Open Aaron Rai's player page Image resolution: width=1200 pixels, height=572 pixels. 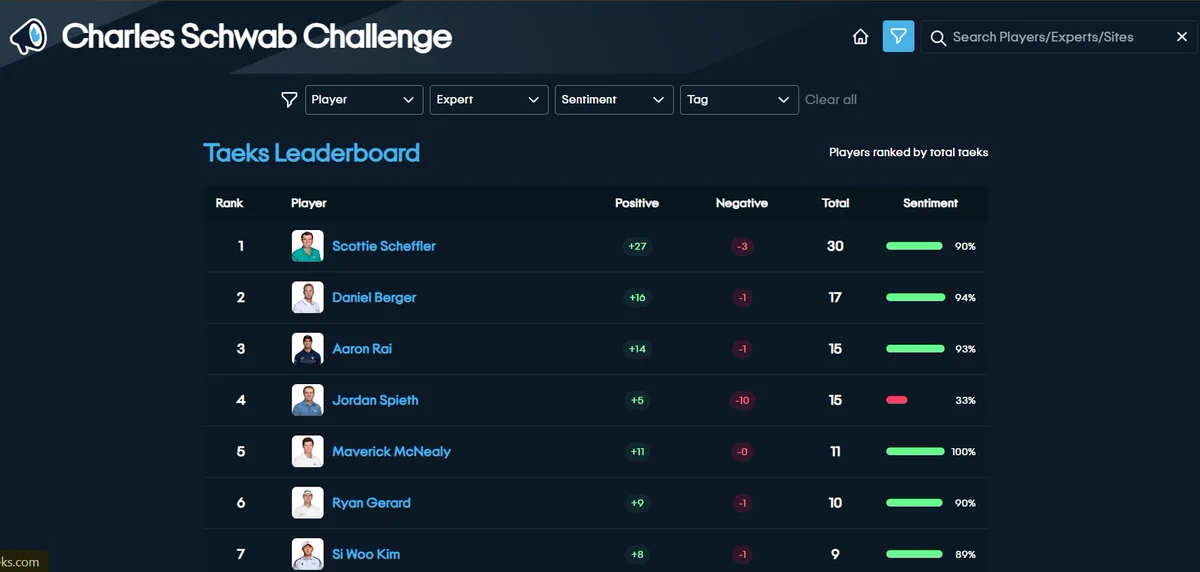click(362, 349)
